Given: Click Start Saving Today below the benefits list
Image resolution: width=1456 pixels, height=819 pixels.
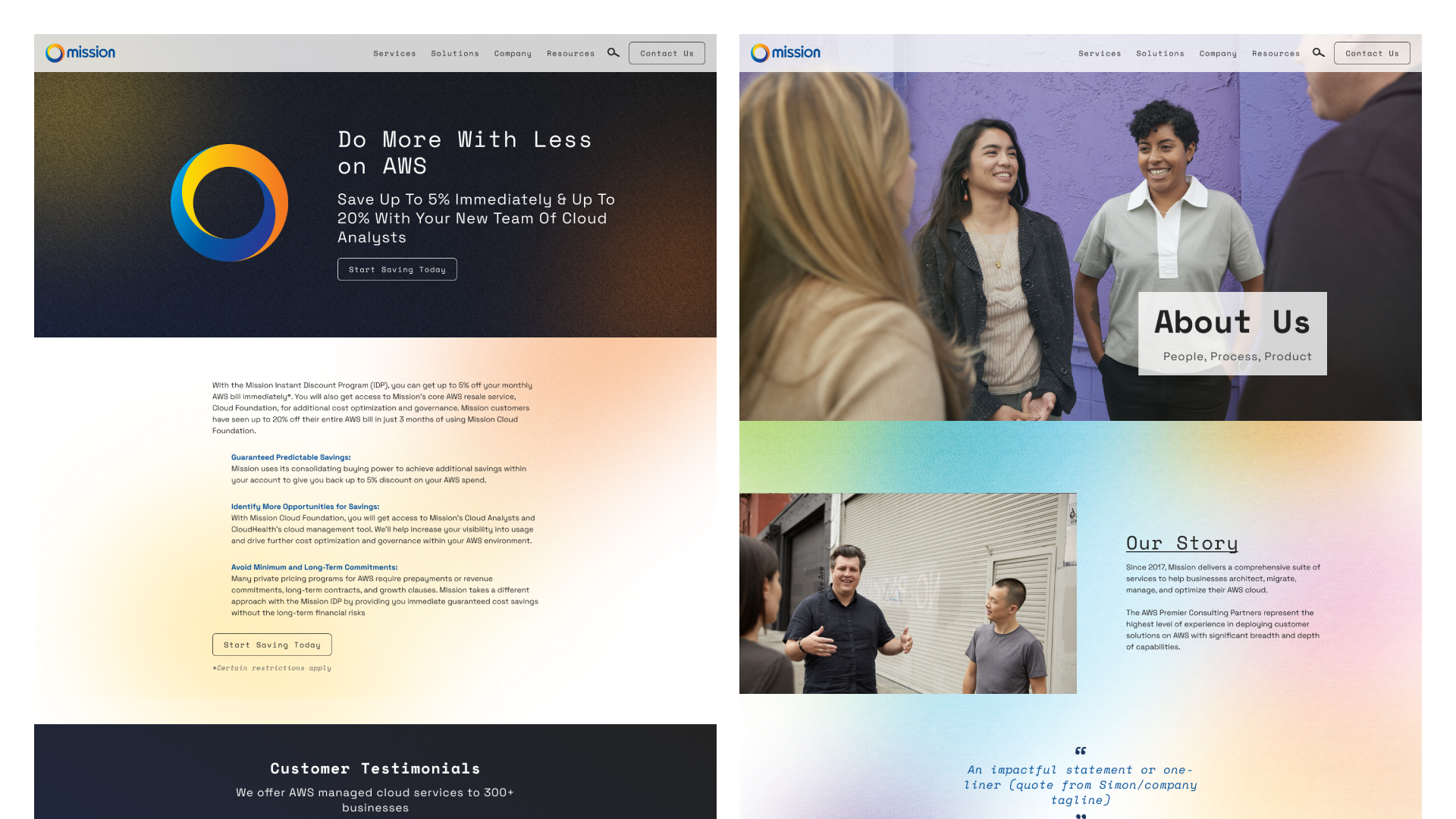Looking at the screenshot, I should click(x=271, y=645).
